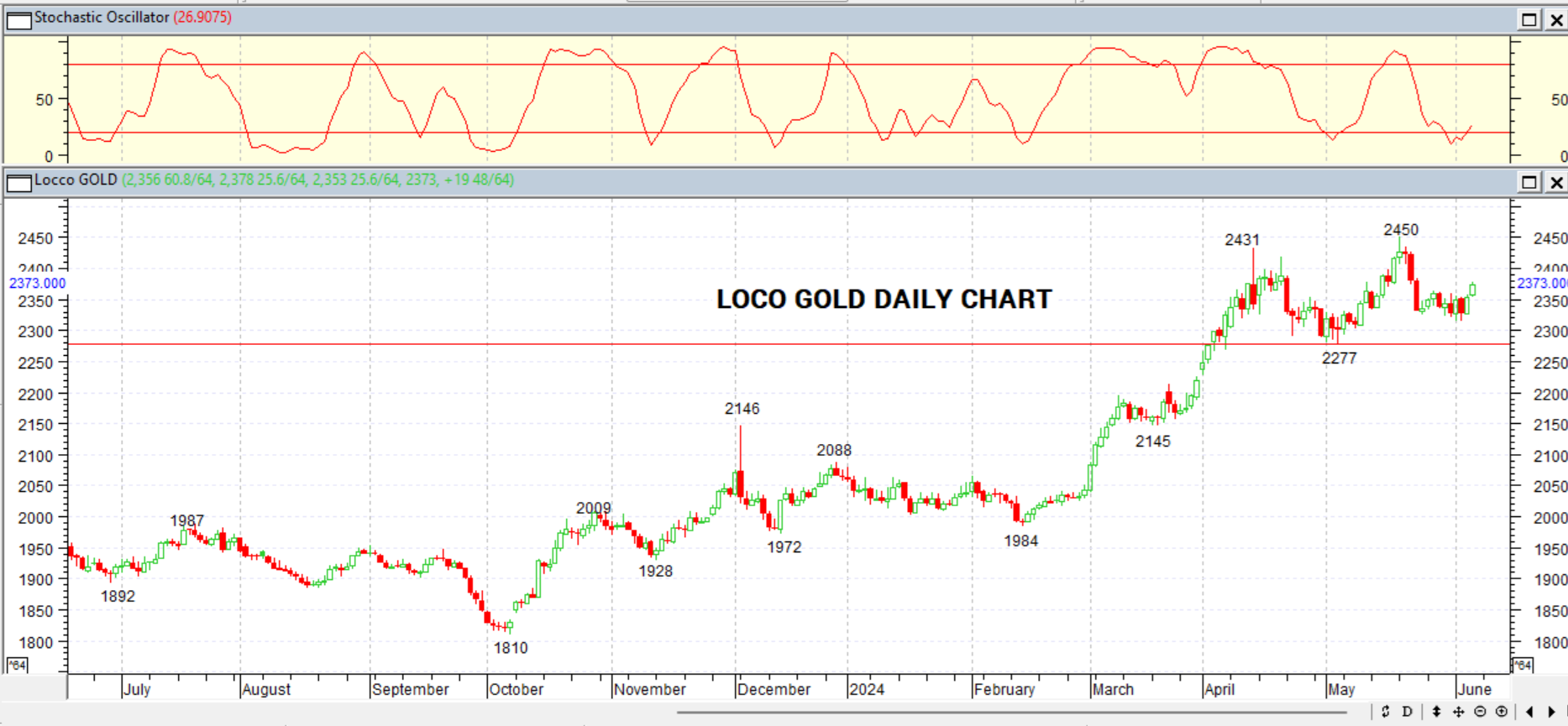Click the 1987 high price label
This screenshot has width=1568, height=726.
(186, 521)
